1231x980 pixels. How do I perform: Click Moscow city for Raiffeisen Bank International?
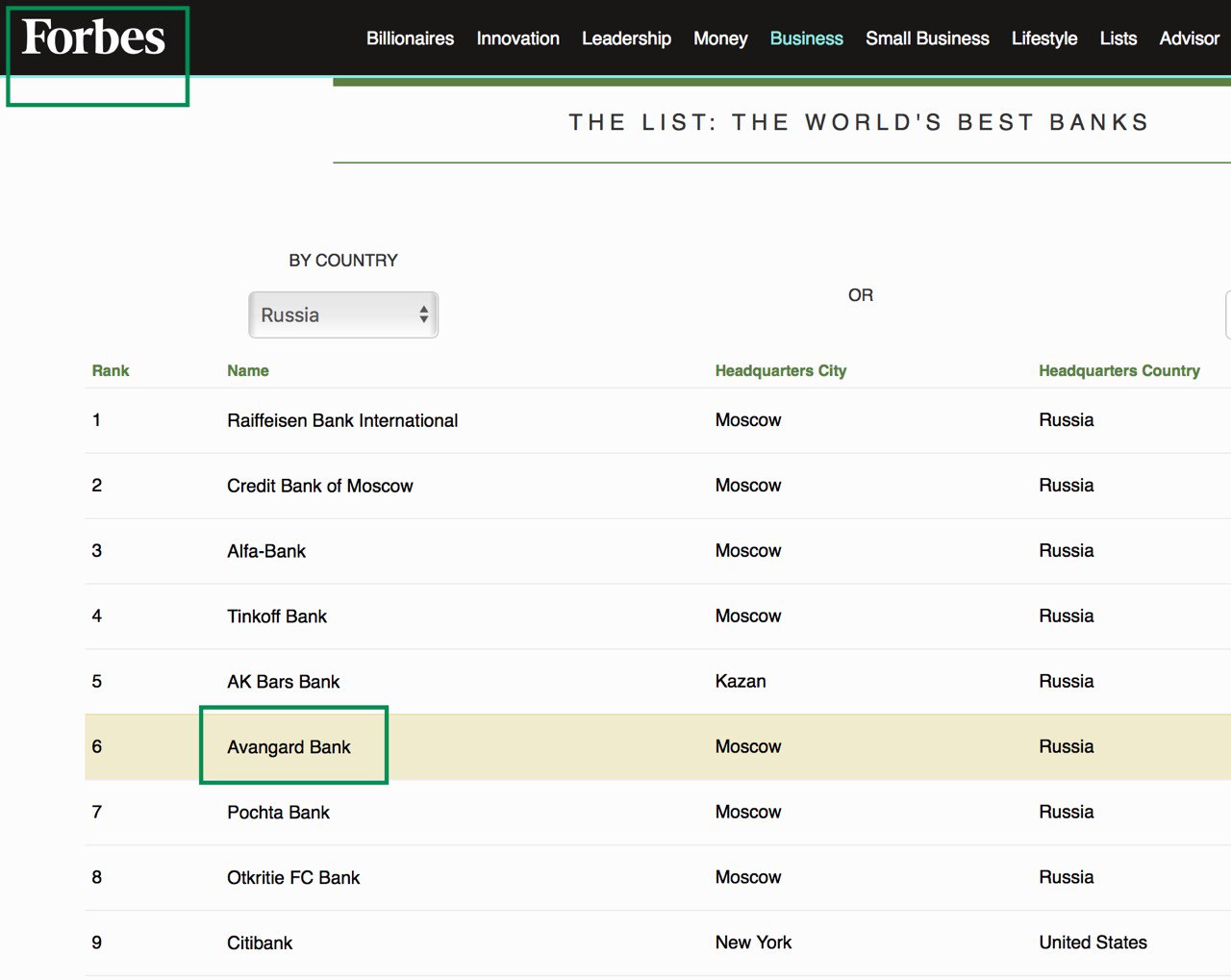(748, 419)
